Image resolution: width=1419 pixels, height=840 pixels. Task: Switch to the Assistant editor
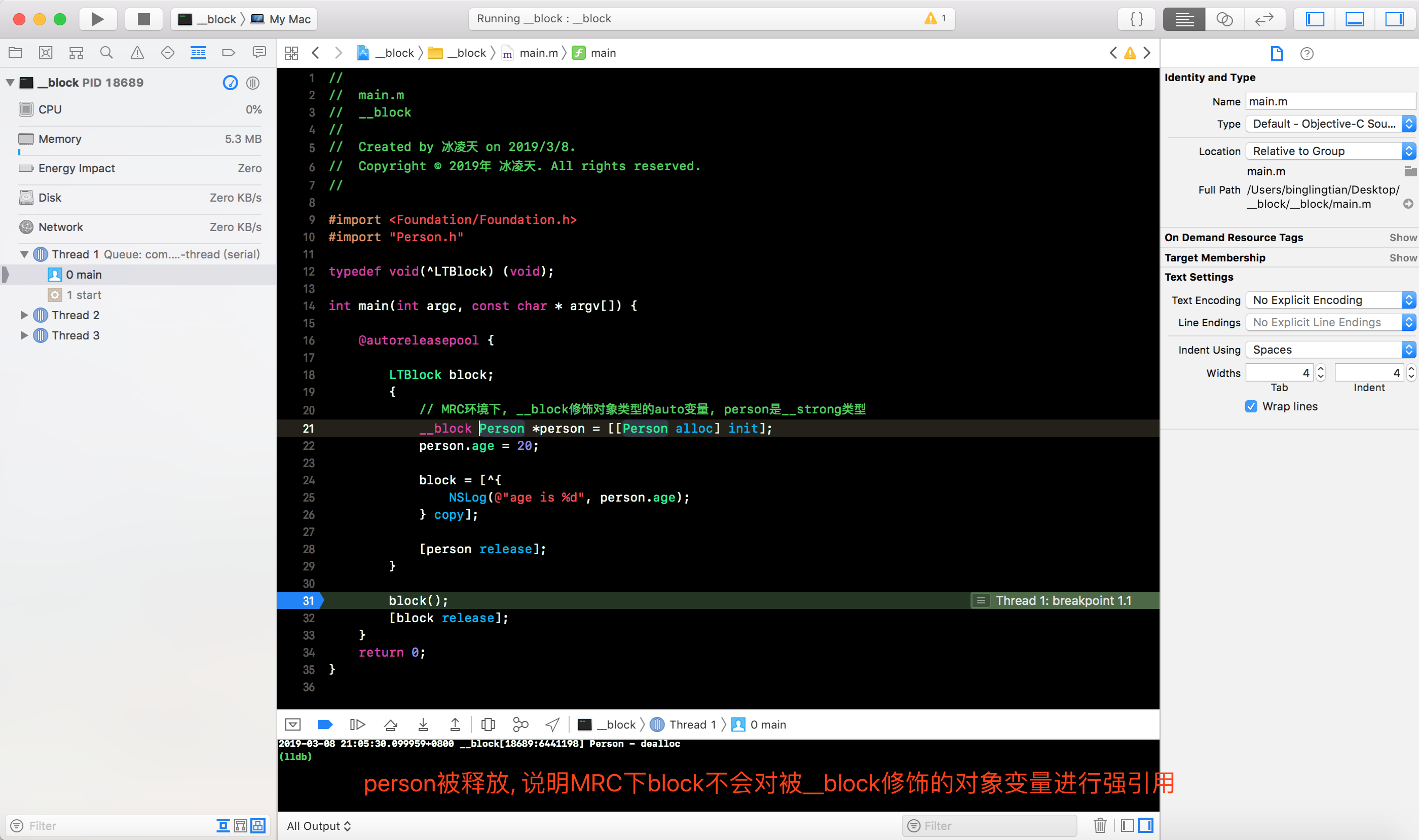1225,19
